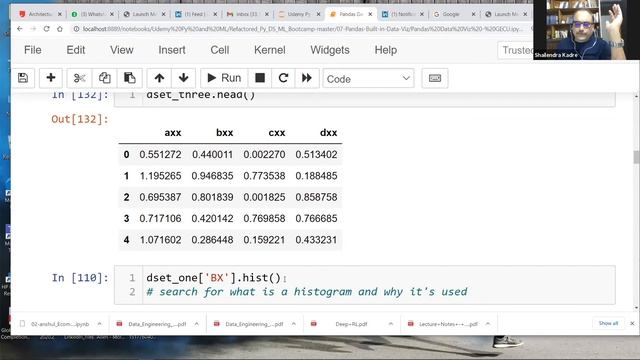Image resolution: width=640 pixels, height=360 pixels.
Task: Reload the page with the refresh icon
Action: (47, 29)
